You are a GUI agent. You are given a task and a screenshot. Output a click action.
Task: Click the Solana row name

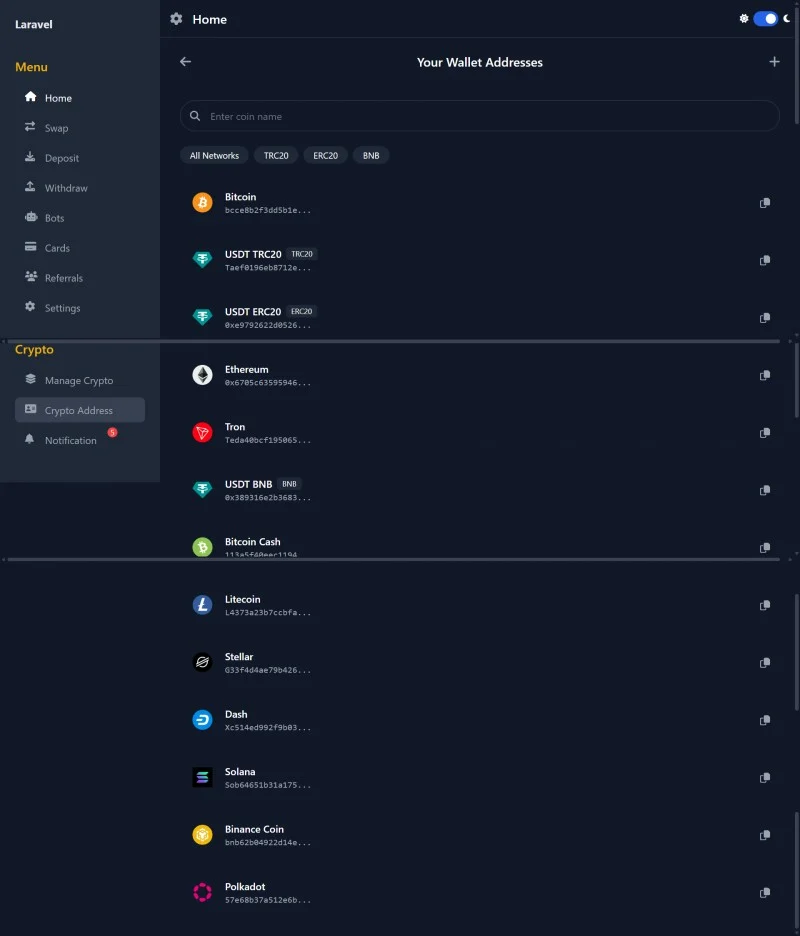point(240,771)
